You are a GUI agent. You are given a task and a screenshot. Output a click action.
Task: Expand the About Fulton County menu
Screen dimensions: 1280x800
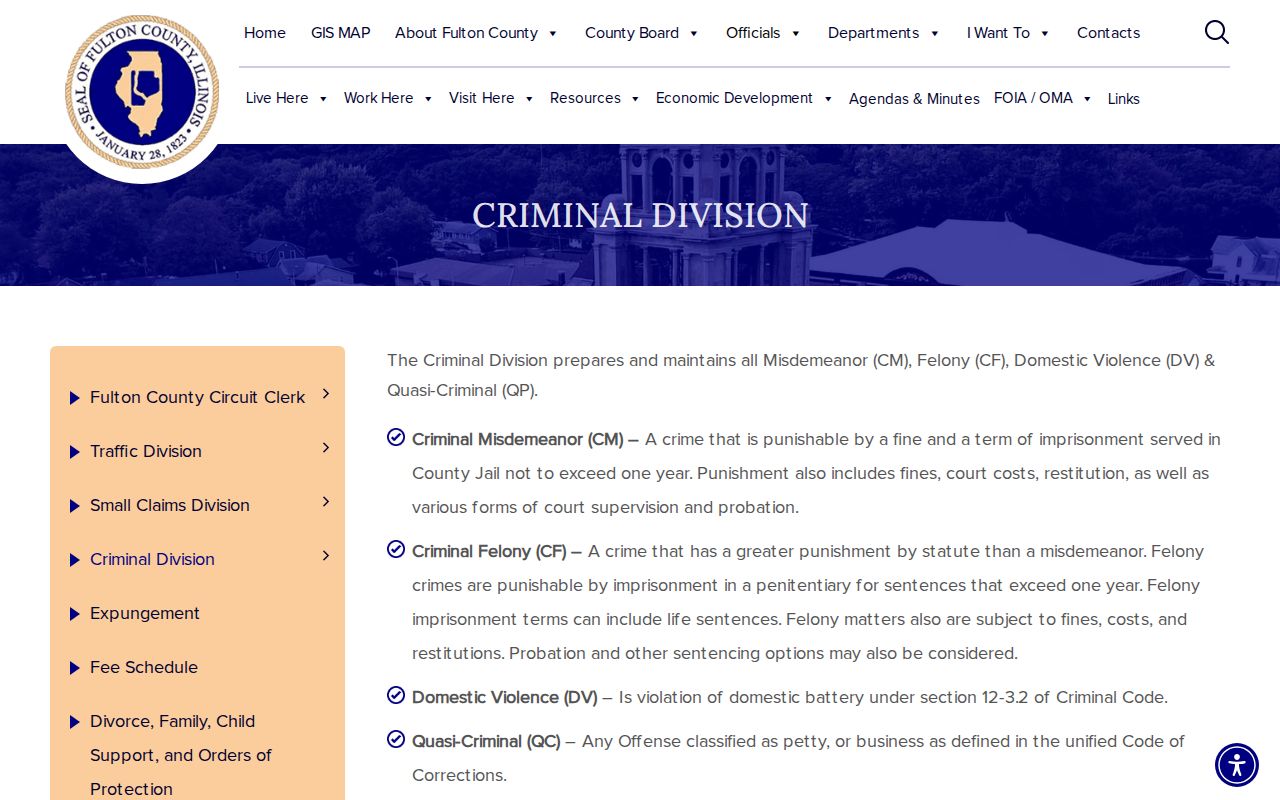[476, 33]
